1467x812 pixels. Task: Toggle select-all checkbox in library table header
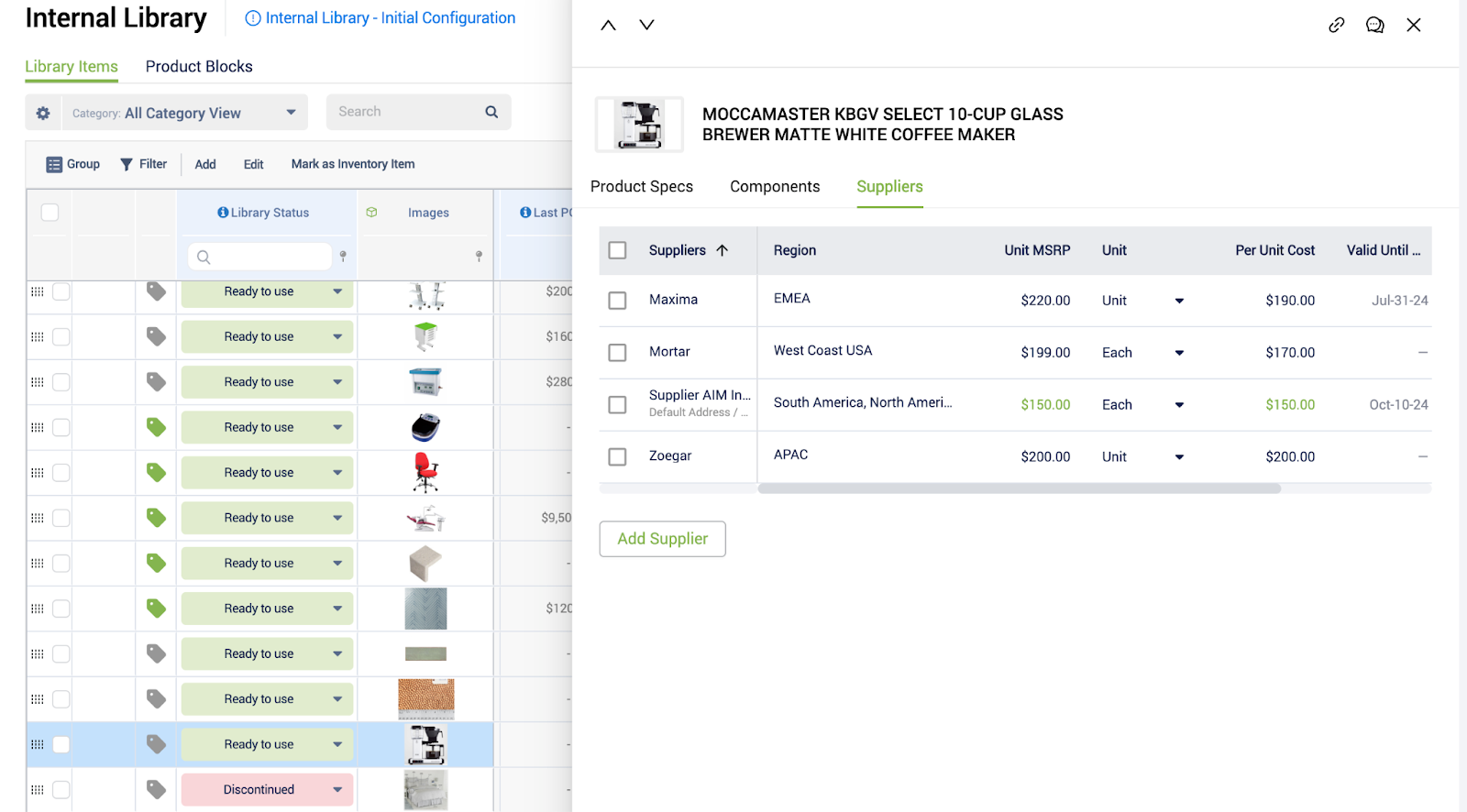(50, 213)
